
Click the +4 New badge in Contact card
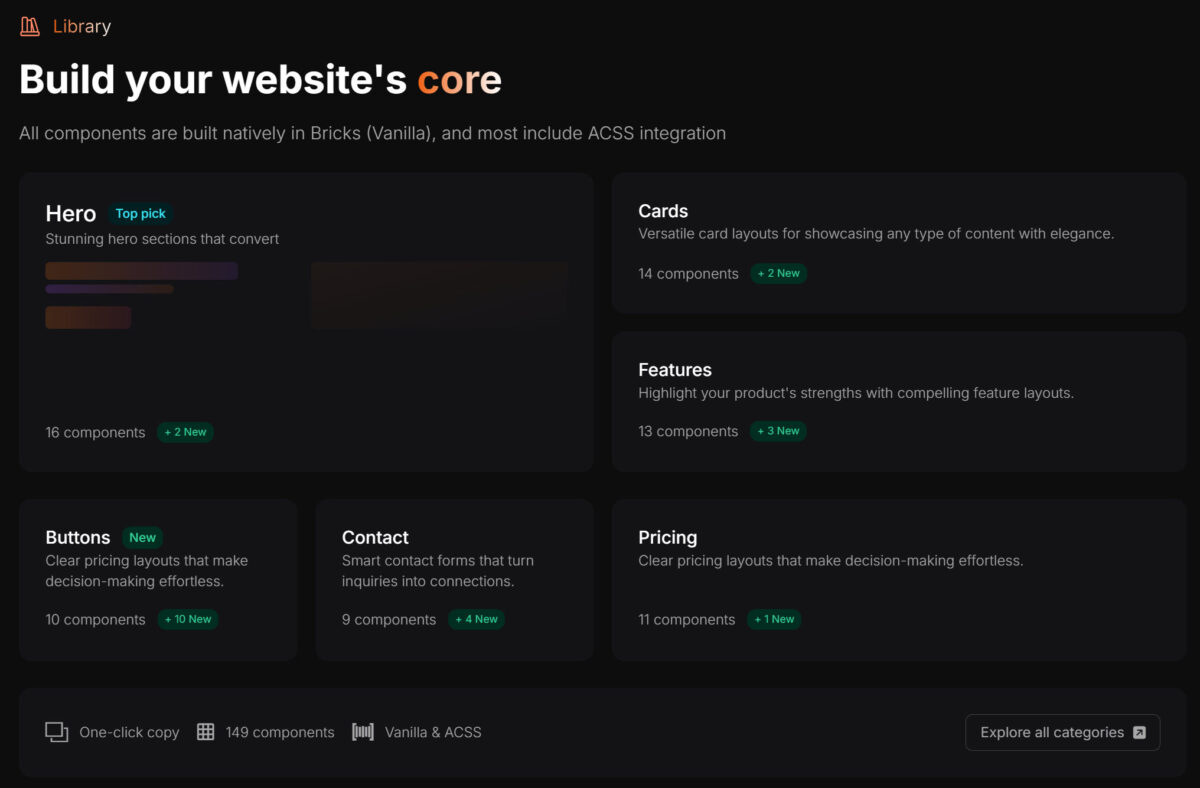tap(476, 619)
